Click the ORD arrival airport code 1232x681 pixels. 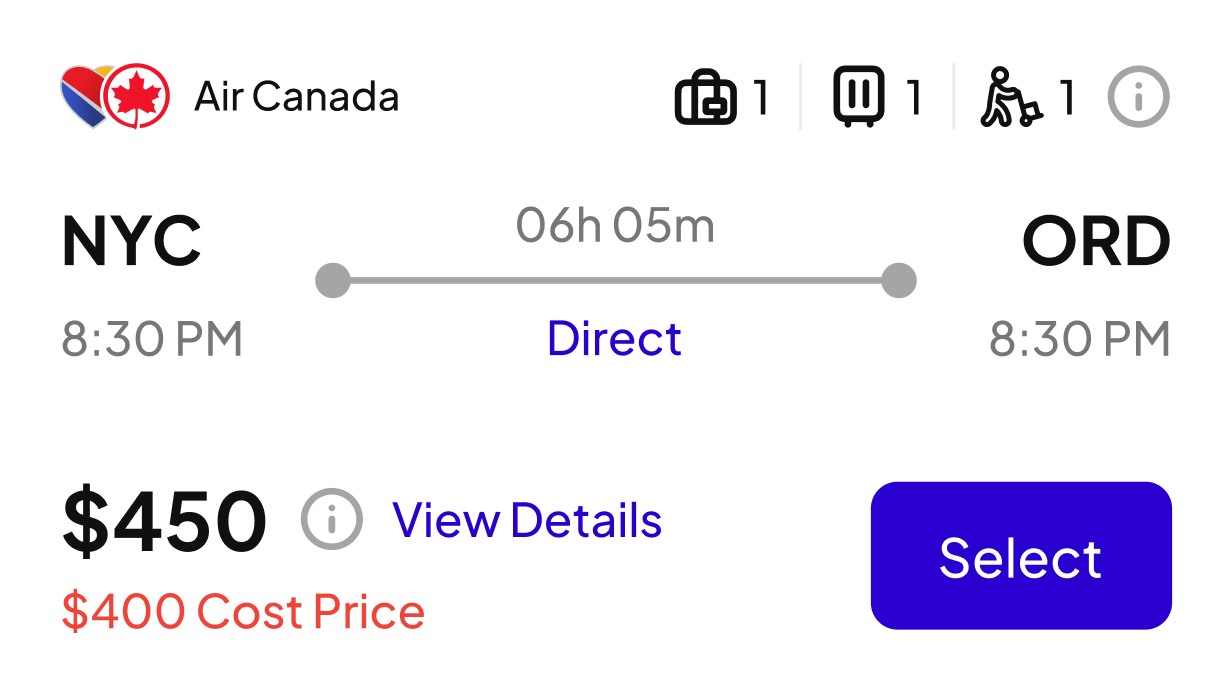pyautogui.click(x=1096, y=242)
